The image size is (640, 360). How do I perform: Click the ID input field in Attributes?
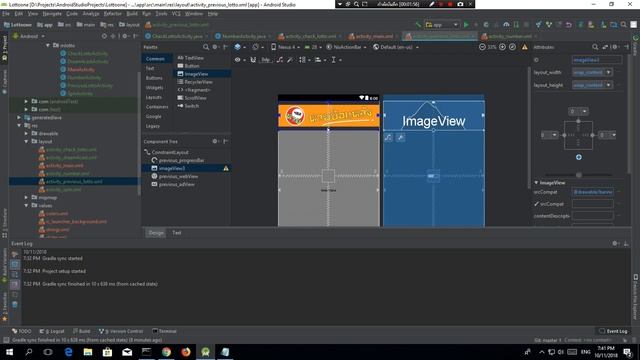[x=597, y=60]
